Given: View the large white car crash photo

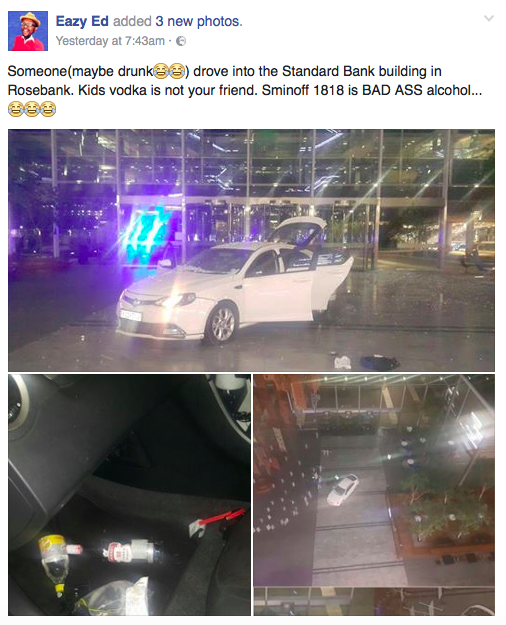Looking at the screenshot, I should point(251,250).
